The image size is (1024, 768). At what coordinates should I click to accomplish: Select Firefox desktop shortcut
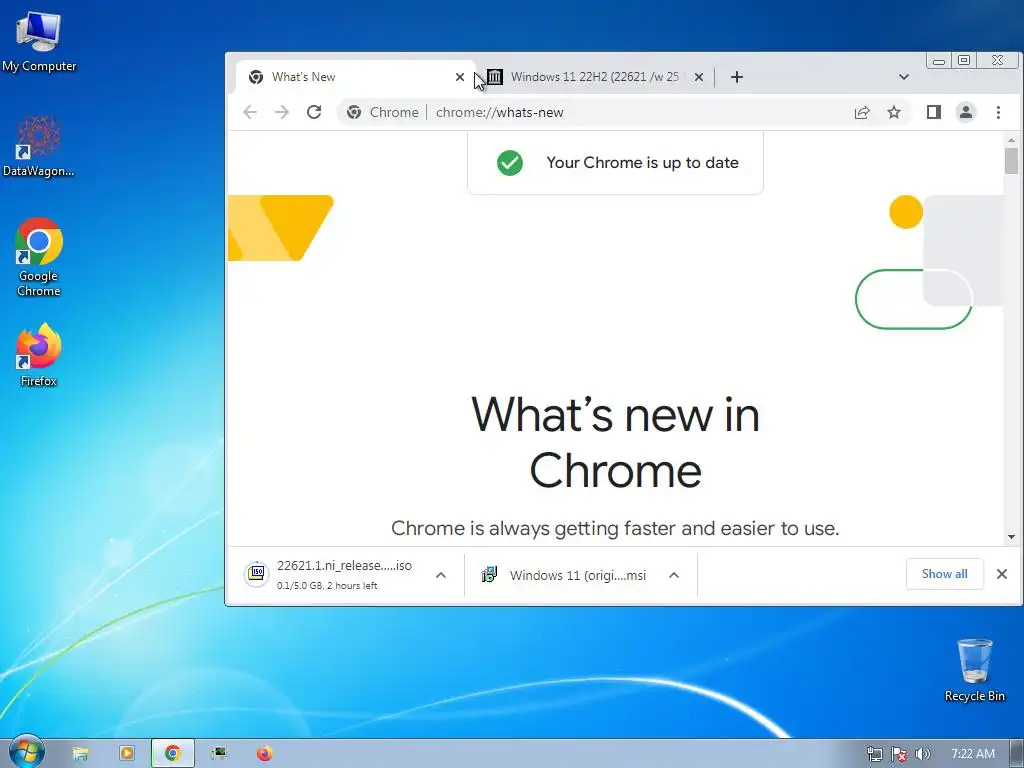point(39,355)
